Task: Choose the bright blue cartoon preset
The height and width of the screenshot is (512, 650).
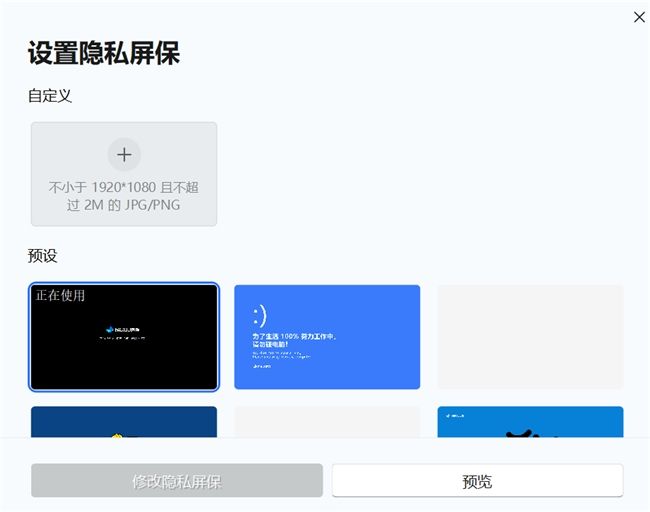Action: point(530,422)
